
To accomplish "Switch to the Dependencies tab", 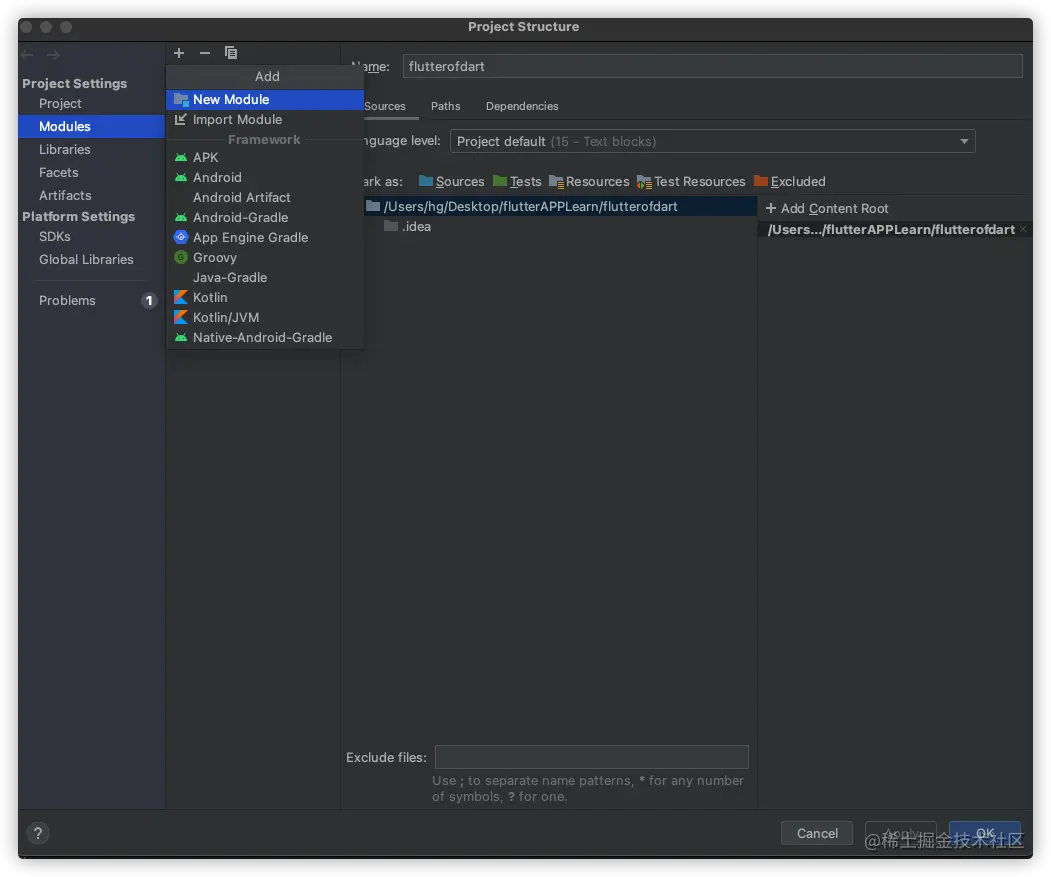I will [522, 106].
